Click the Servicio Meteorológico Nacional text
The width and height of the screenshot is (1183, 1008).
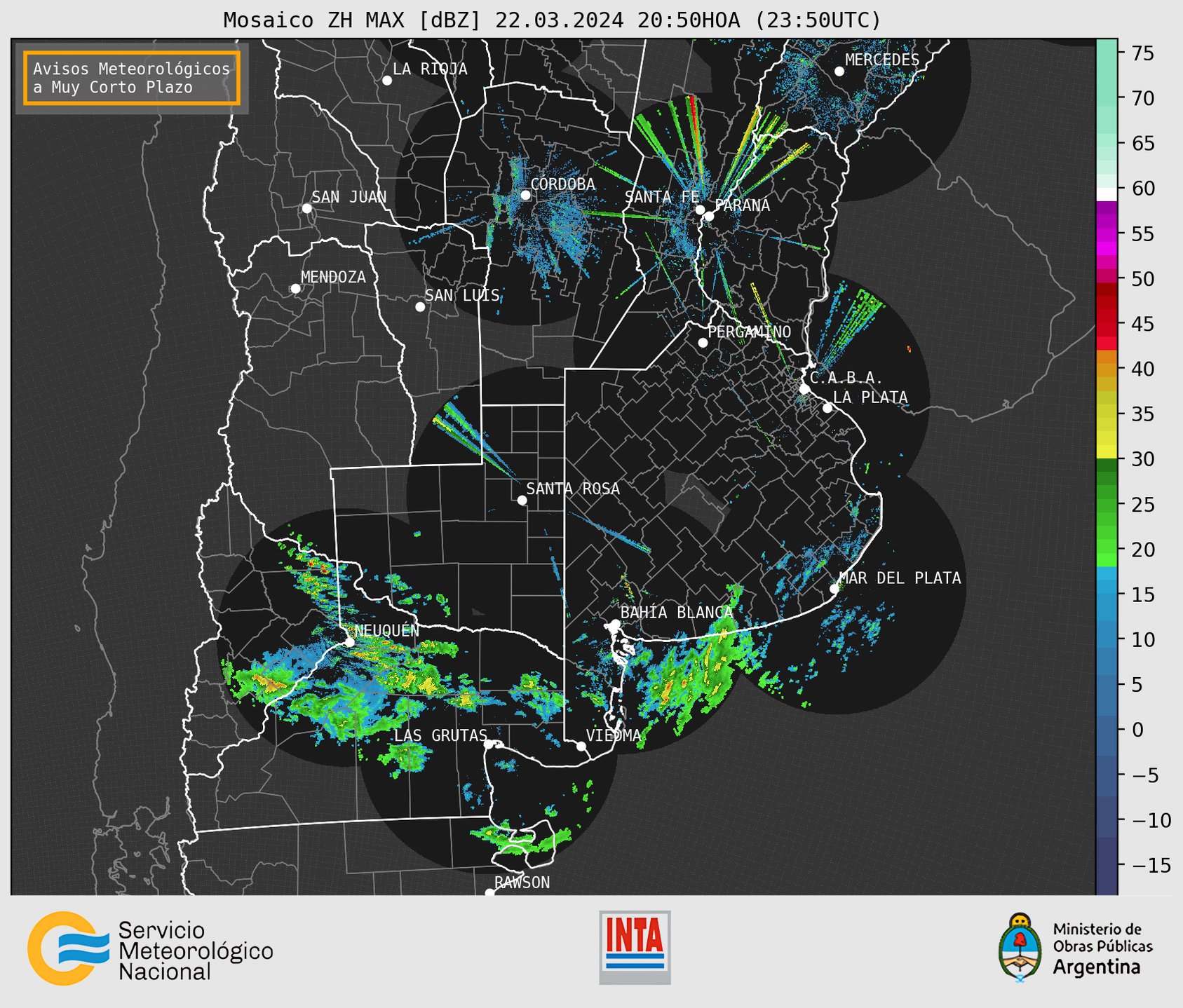(x=196, y=951)
